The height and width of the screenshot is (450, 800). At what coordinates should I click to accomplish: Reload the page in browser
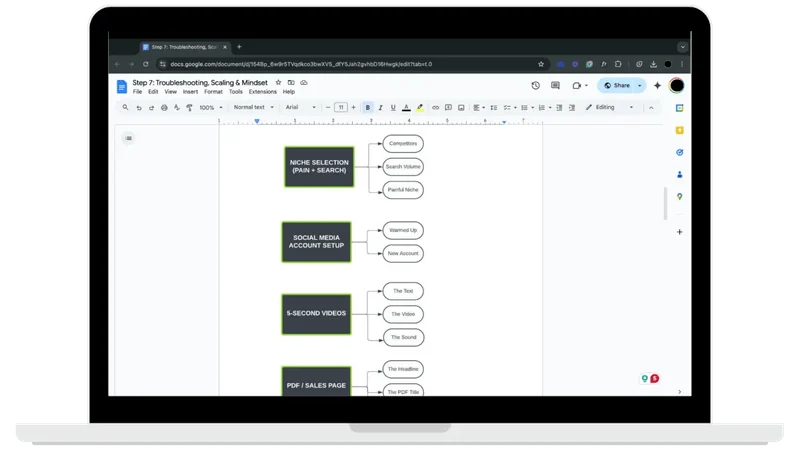tap(146, 64)
